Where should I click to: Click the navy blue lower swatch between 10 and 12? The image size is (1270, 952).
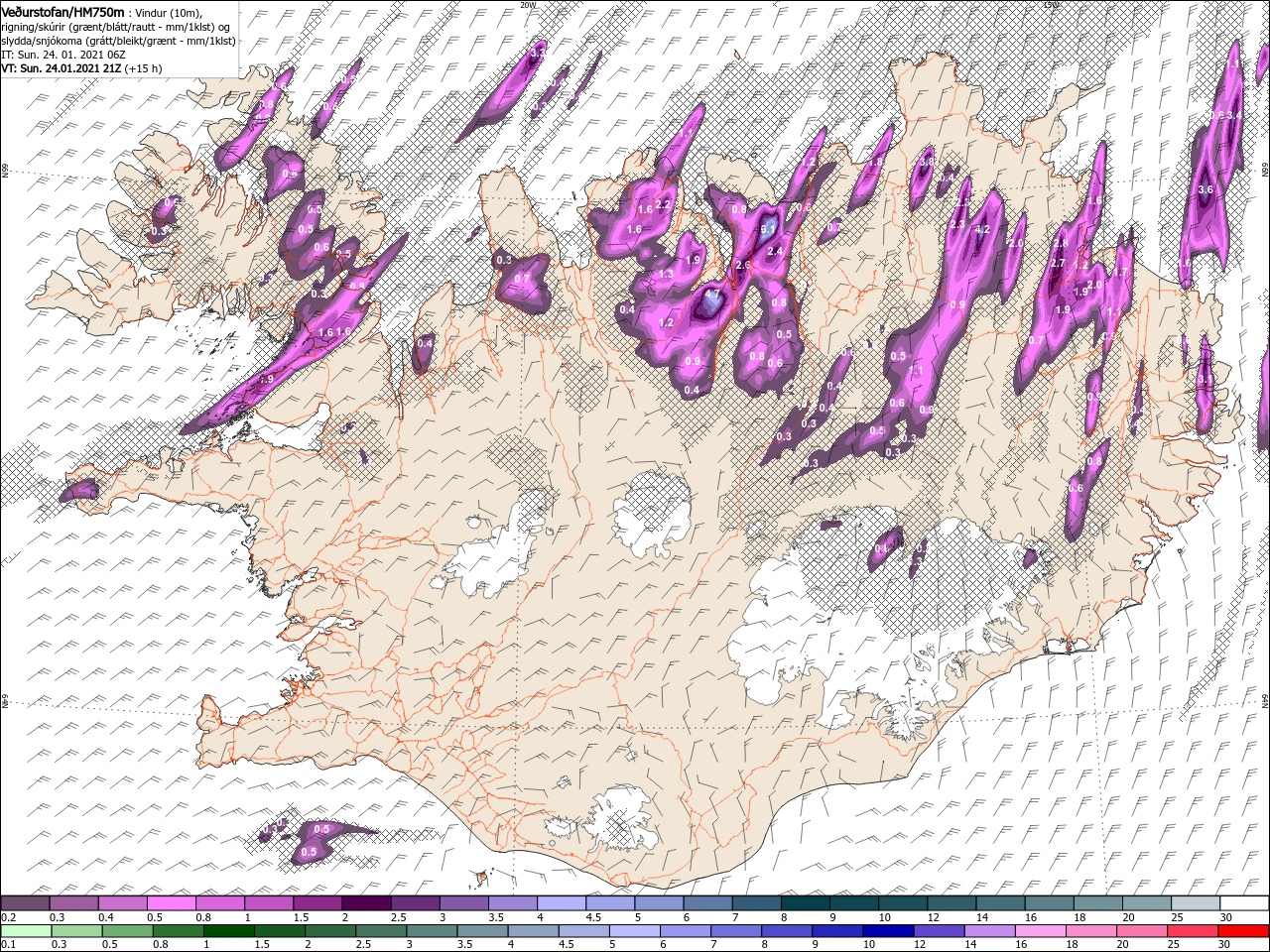(x=887, y=930)
